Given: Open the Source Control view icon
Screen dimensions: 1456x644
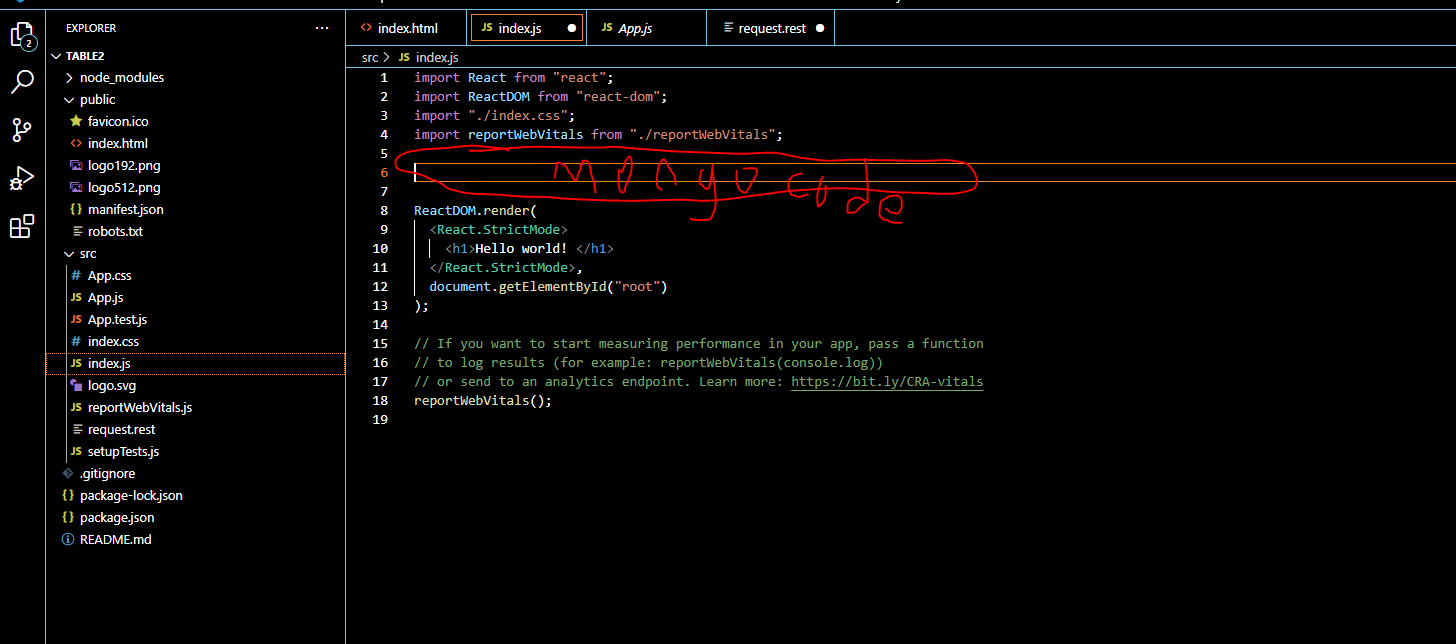Looking at the screenshot, I should pos(22,129).
